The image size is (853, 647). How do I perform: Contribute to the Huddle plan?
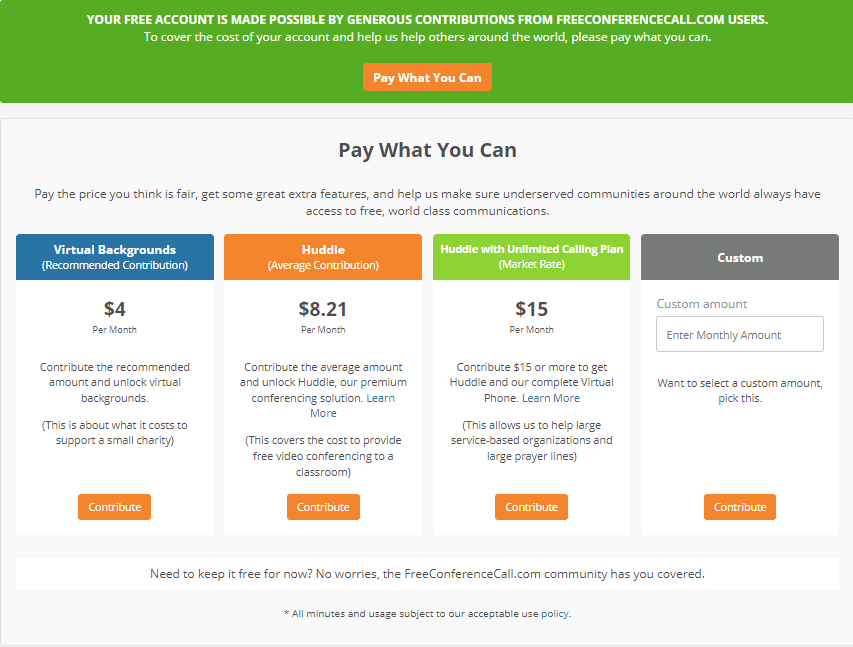tap(322, 507)
